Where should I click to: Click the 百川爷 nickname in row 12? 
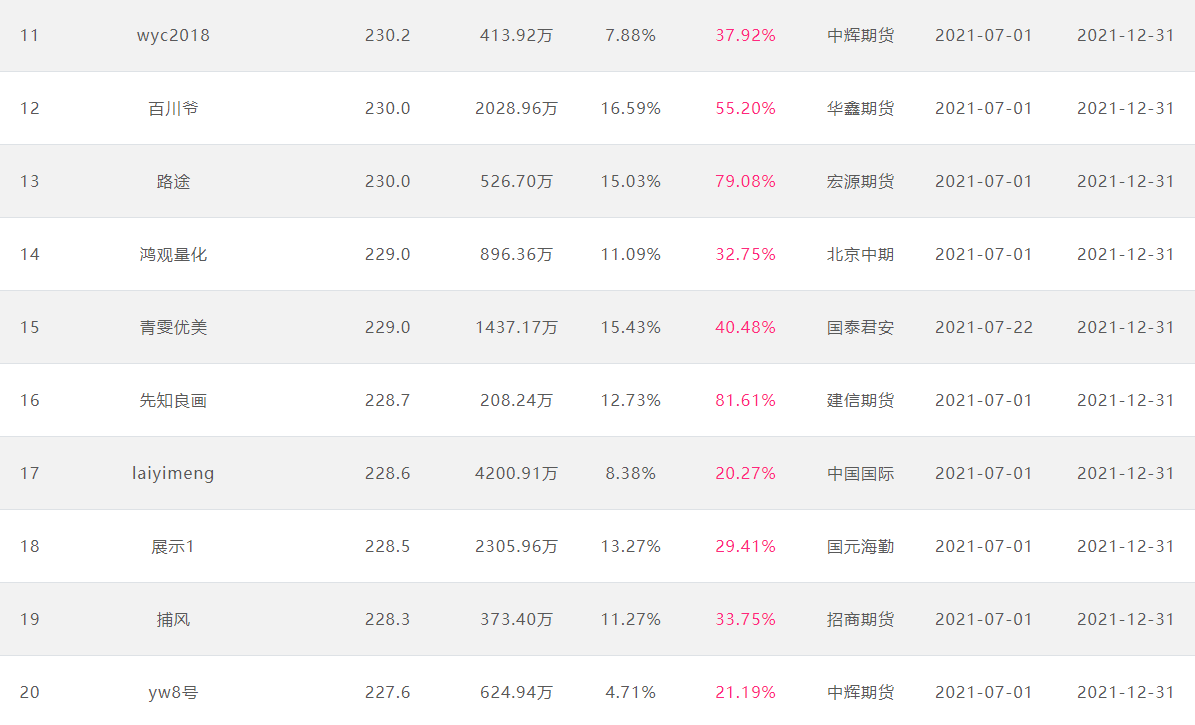point(173,108)
